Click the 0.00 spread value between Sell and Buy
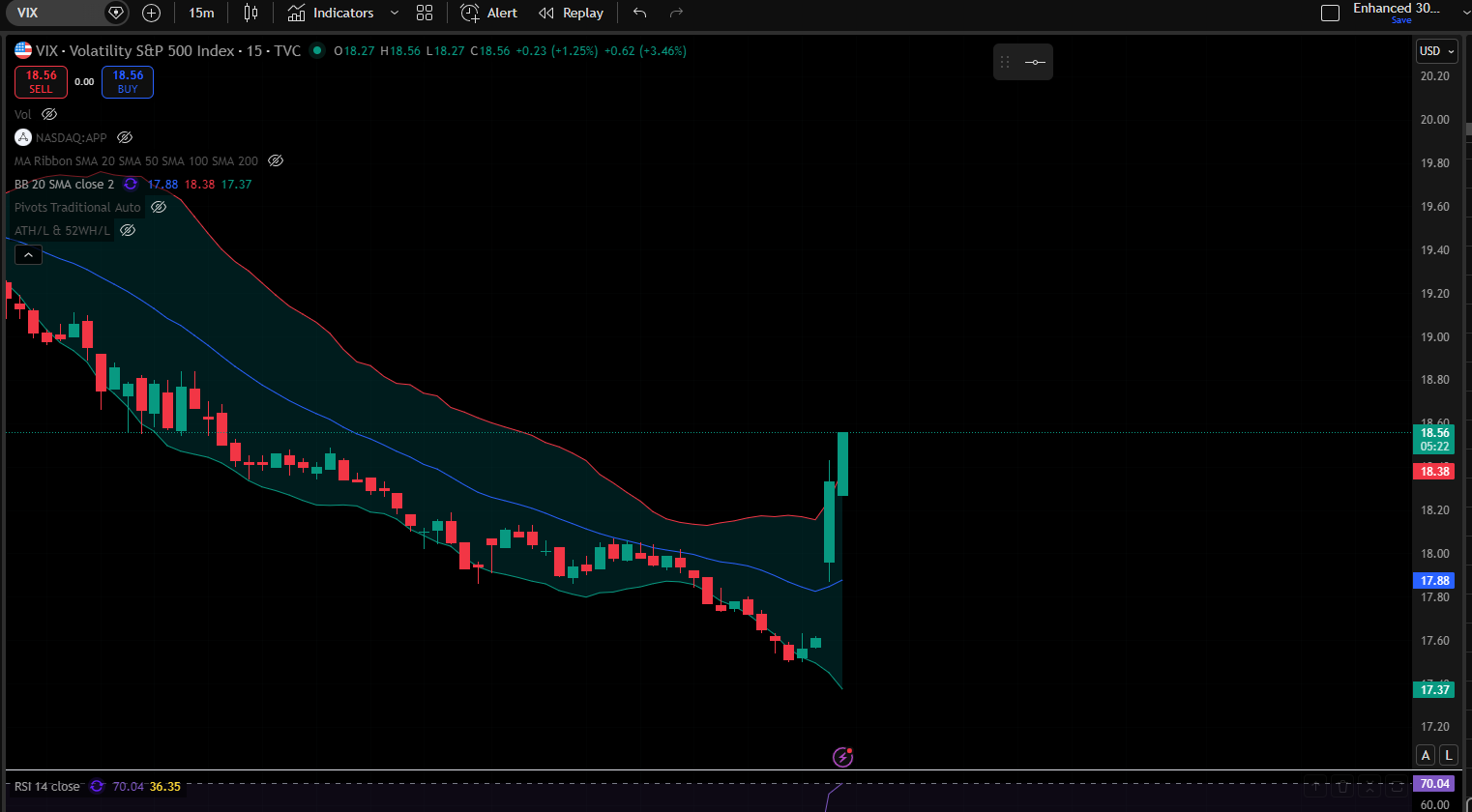The height and width of the screenshot is (812, 1472). point(84,82)
